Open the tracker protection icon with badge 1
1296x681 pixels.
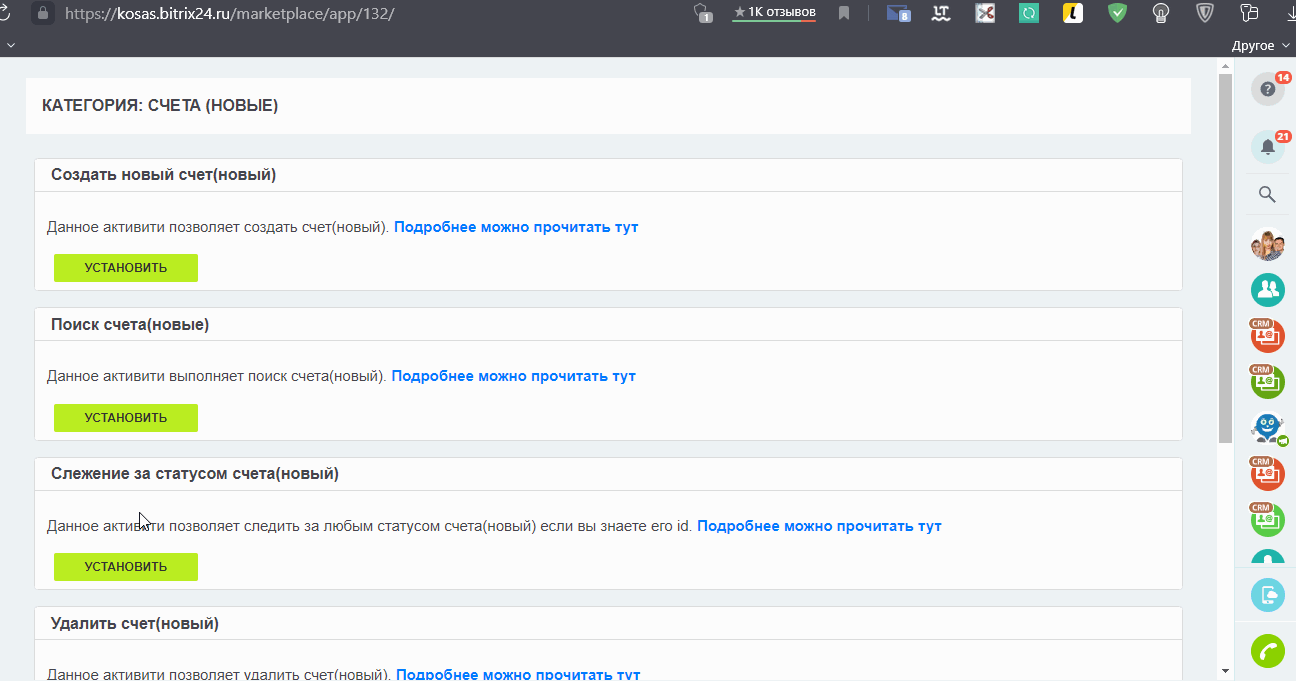click(703, 13)
